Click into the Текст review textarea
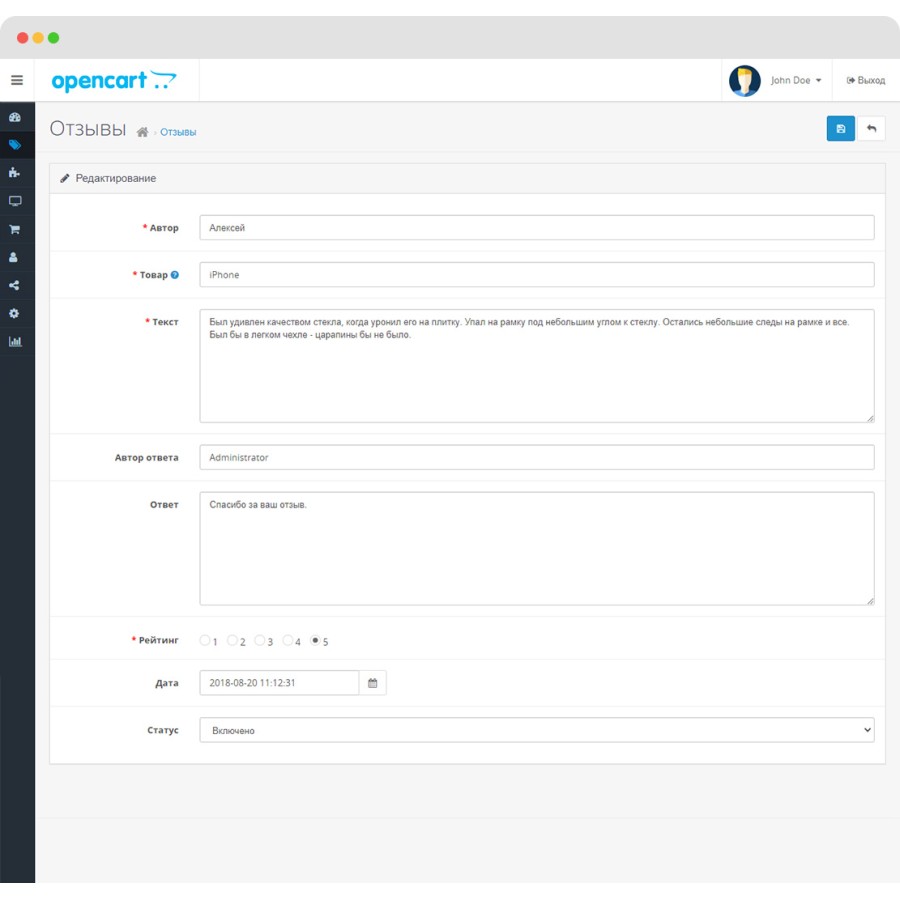This screenshot has height=900, width=900. point(537,366)
